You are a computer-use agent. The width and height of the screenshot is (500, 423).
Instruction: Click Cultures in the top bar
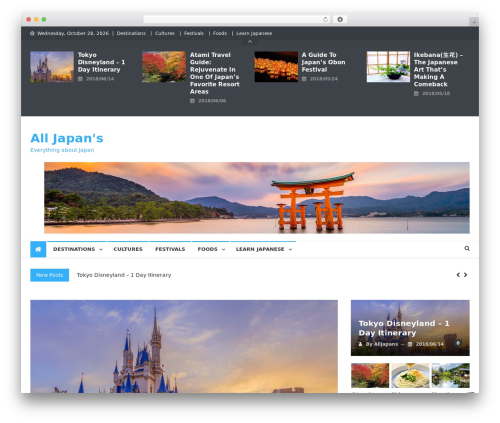click(165, 33)
